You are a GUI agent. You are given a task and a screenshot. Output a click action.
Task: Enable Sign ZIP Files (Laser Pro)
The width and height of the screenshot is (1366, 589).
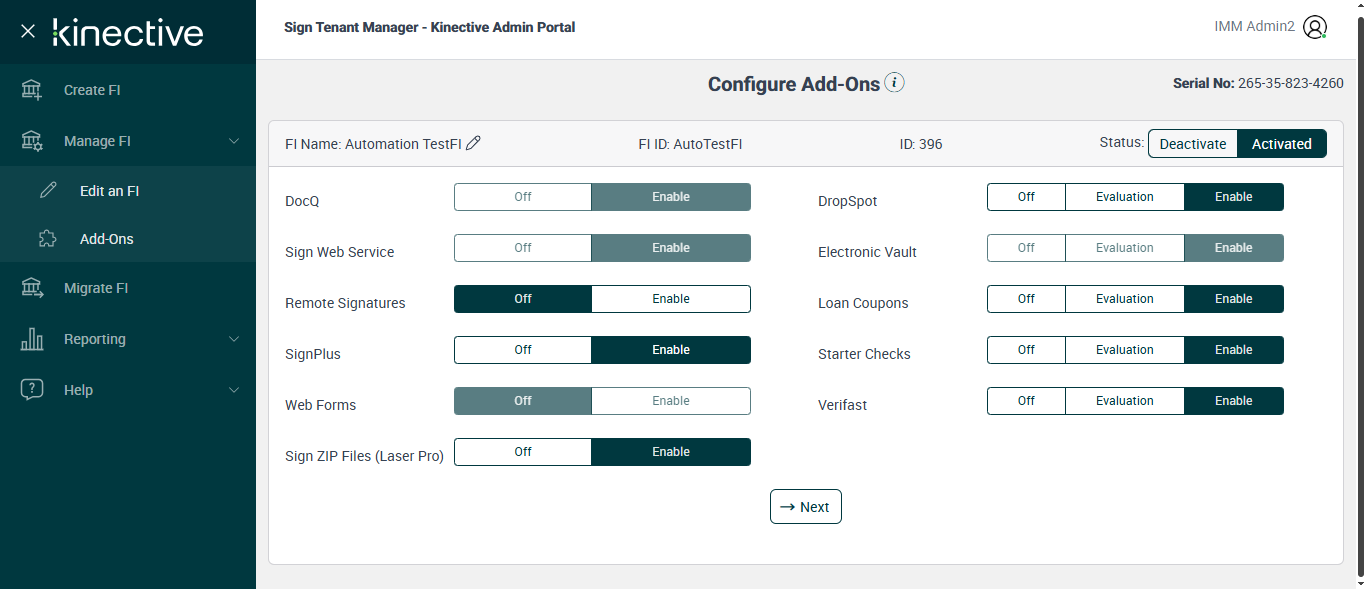(671, 452)
